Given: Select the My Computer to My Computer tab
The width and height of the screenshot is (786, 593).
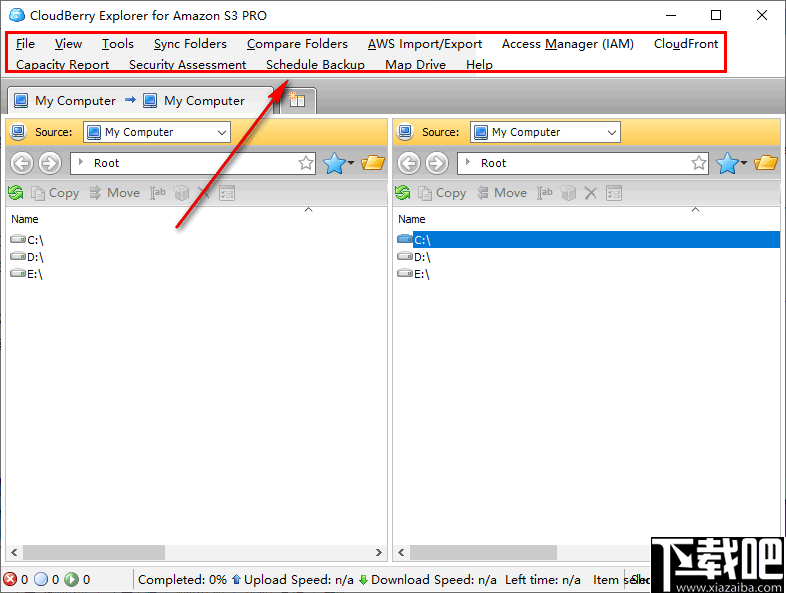Looking at the screenshot, I should coord(140,101).
